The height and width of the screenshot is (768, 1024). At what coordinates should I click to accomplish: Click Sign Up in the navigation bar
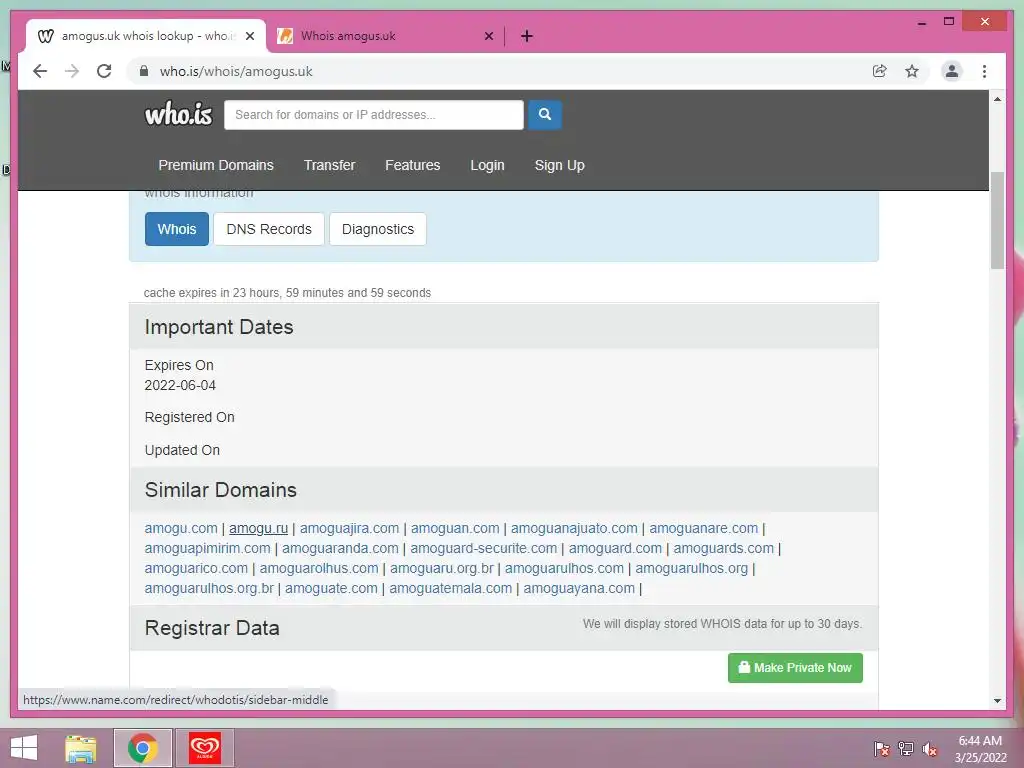(560, 165)
